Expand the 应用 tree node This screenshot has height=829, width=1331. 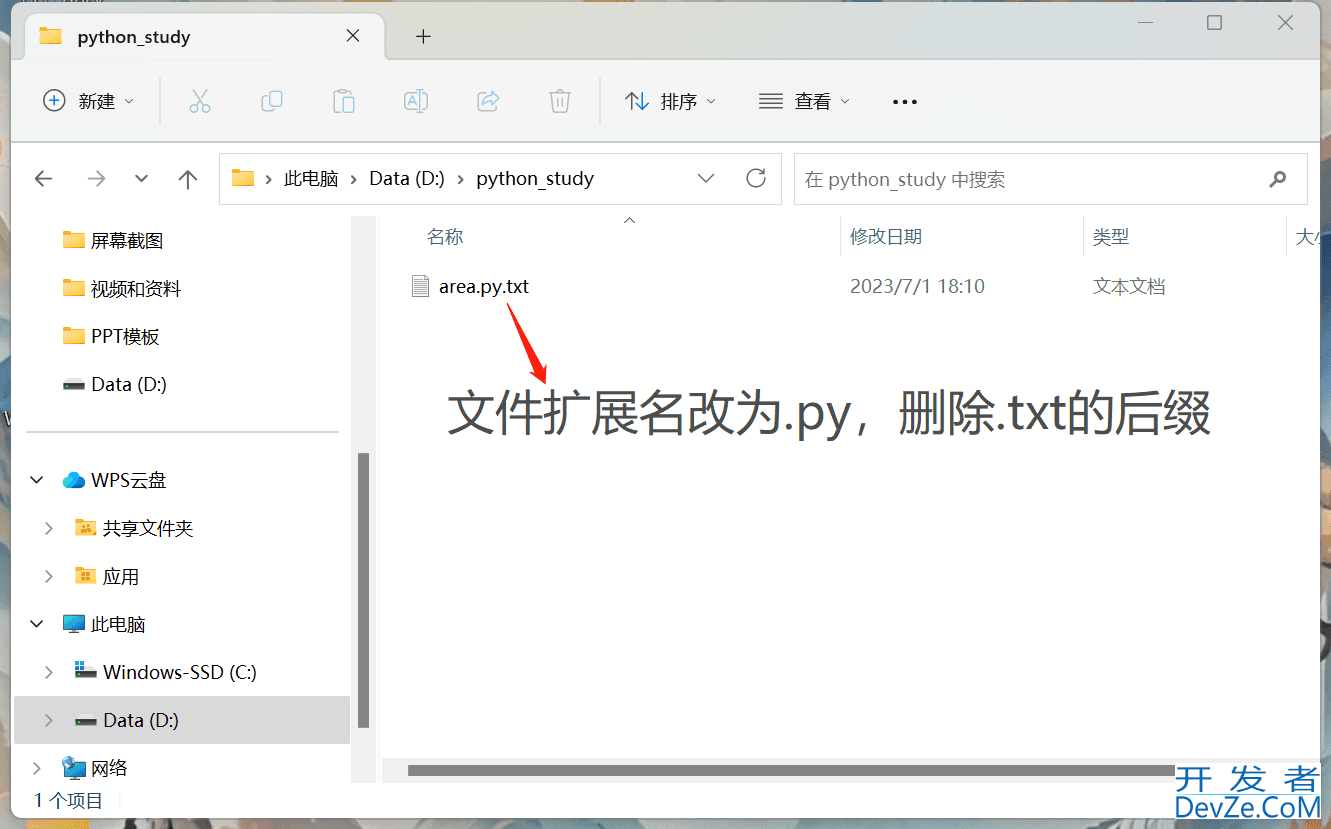point(49,576)
